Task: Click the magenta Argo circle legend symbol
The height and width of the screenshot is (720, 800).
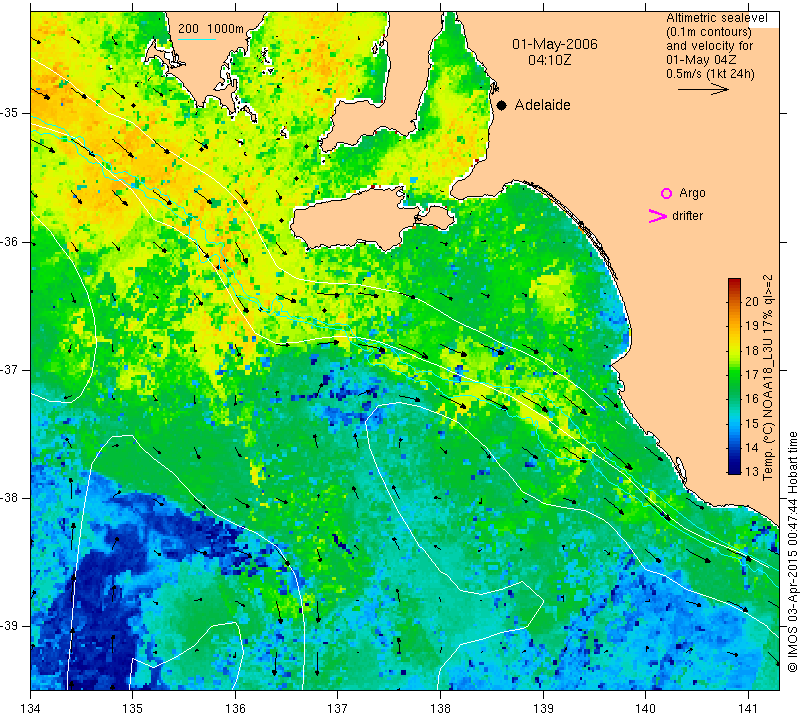Action: pyautogui.click(x=666, y=193)
